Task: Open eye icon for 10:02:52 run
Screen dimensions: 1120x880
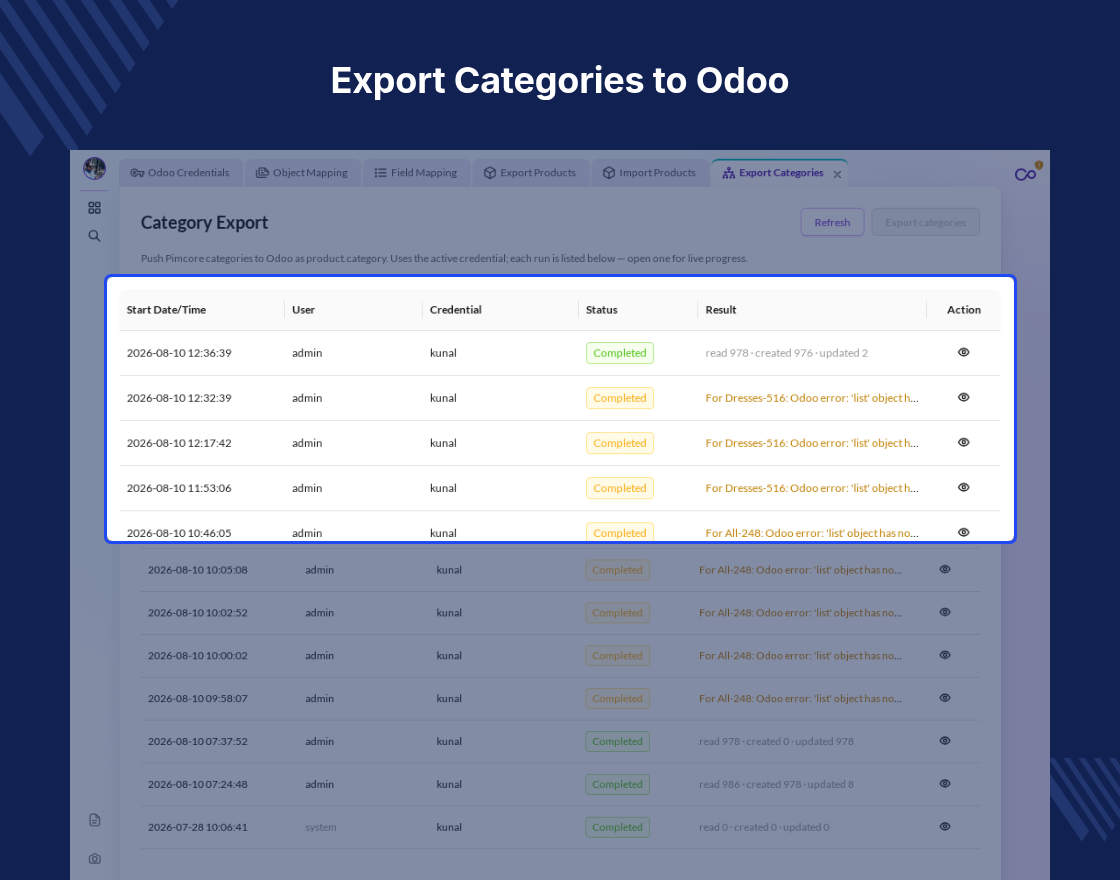Action: [945, 612]
